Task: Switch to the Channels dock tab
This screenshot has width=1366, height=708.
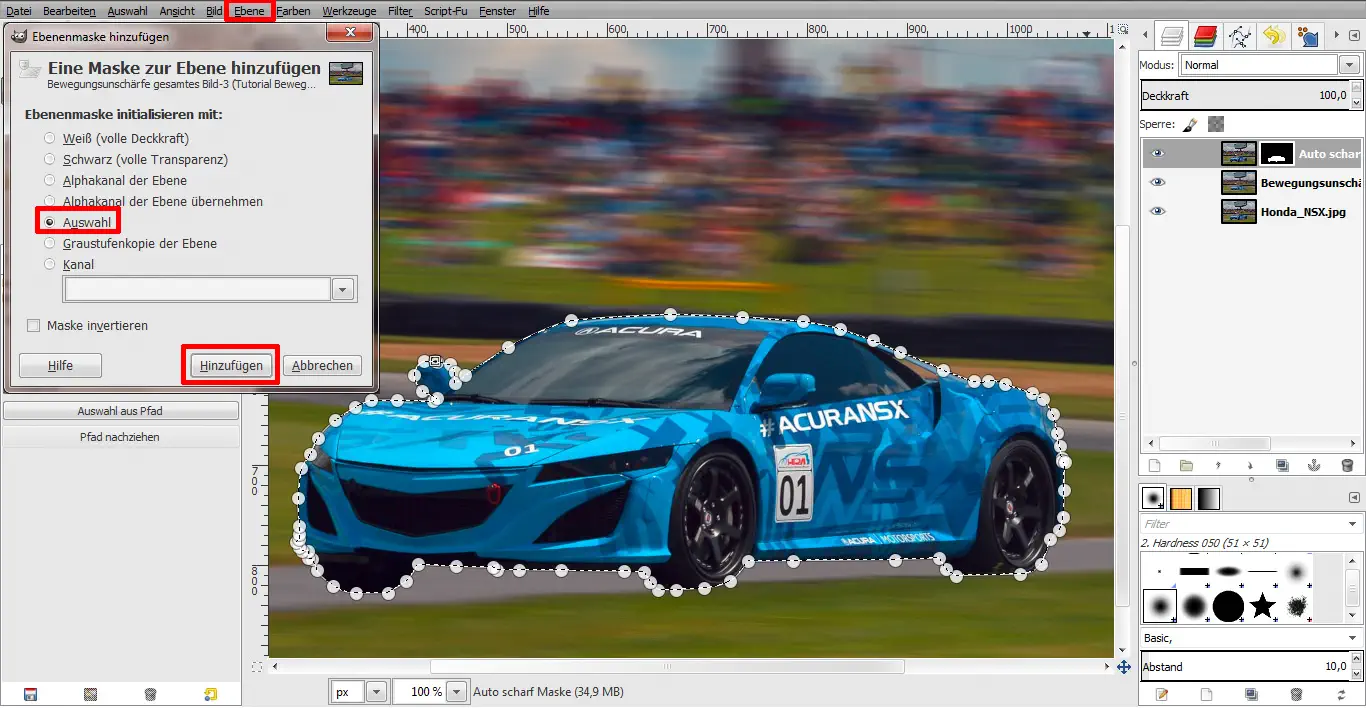Action: click(1205, 37)
